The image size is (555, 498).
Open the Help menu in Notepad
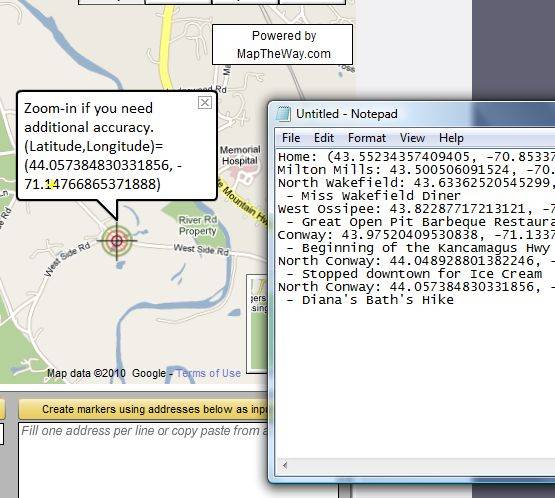[451, 138]
